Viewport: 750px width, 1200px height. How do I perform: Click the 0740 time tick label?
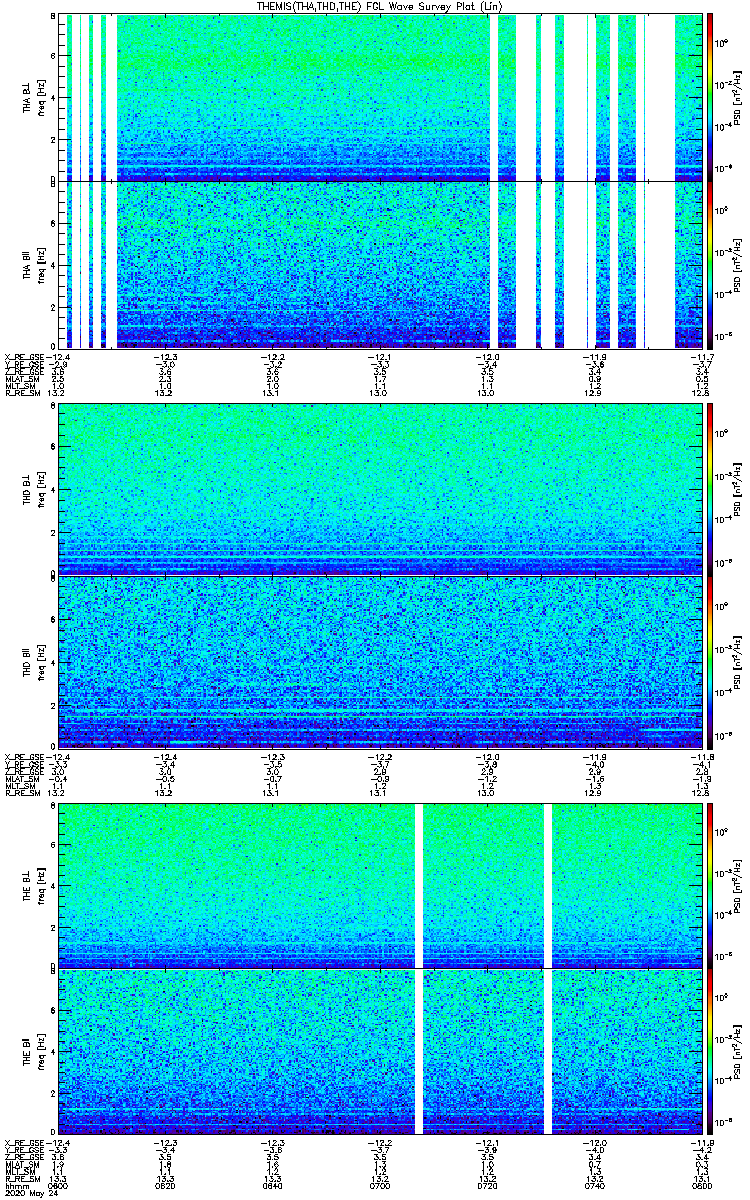(596, 1187)
